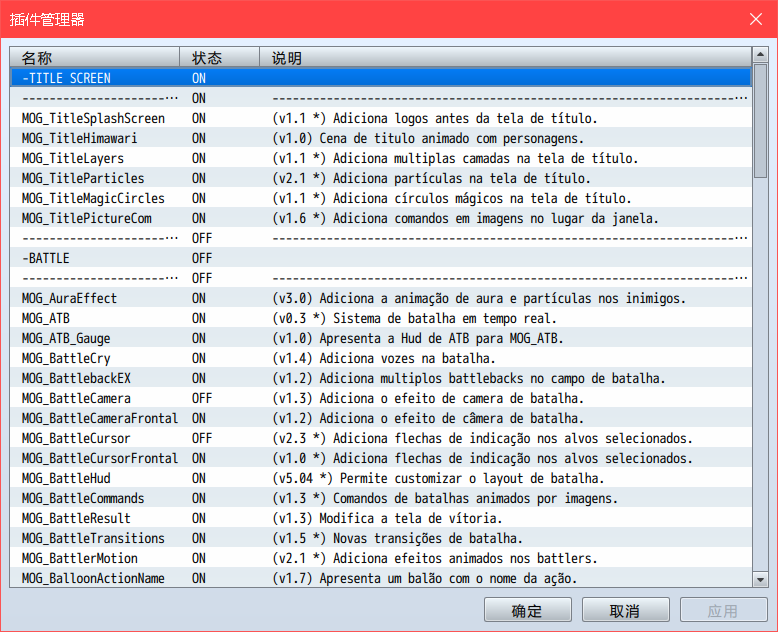778x632 pixels.
Task: Click description 'Permite customizar o layout de batalha.'
Action: (472, 478)
